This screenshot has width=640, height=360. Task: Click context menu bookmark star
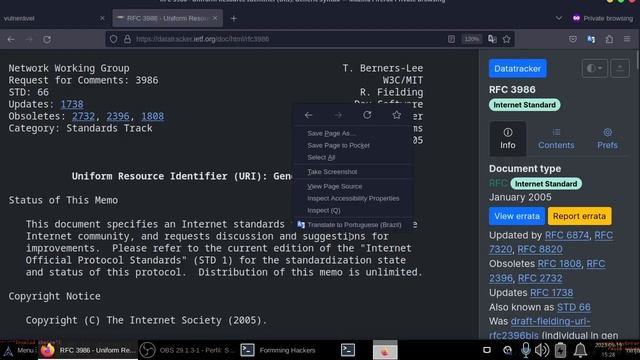click(397, 116)
